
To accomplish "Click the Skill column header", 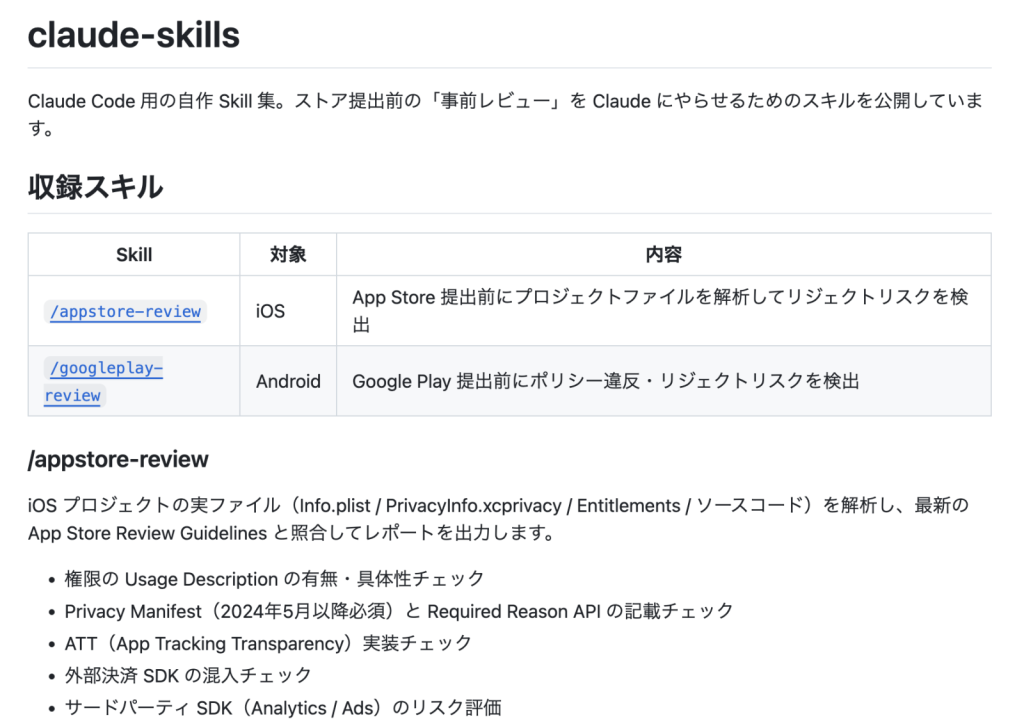I will [x=134, y=255].
